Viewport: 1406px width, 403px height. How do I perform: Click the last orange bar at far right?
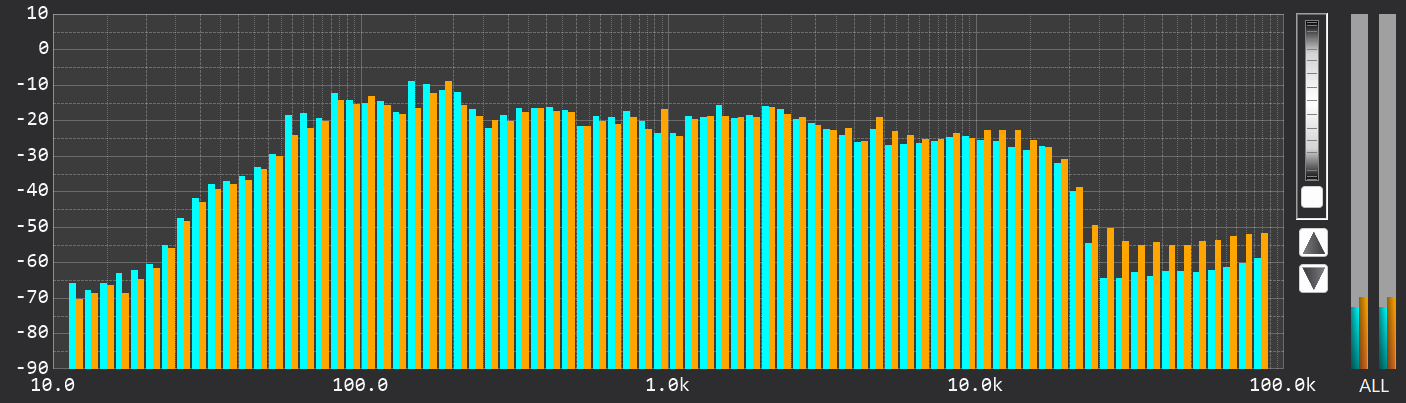point(1264,300)
